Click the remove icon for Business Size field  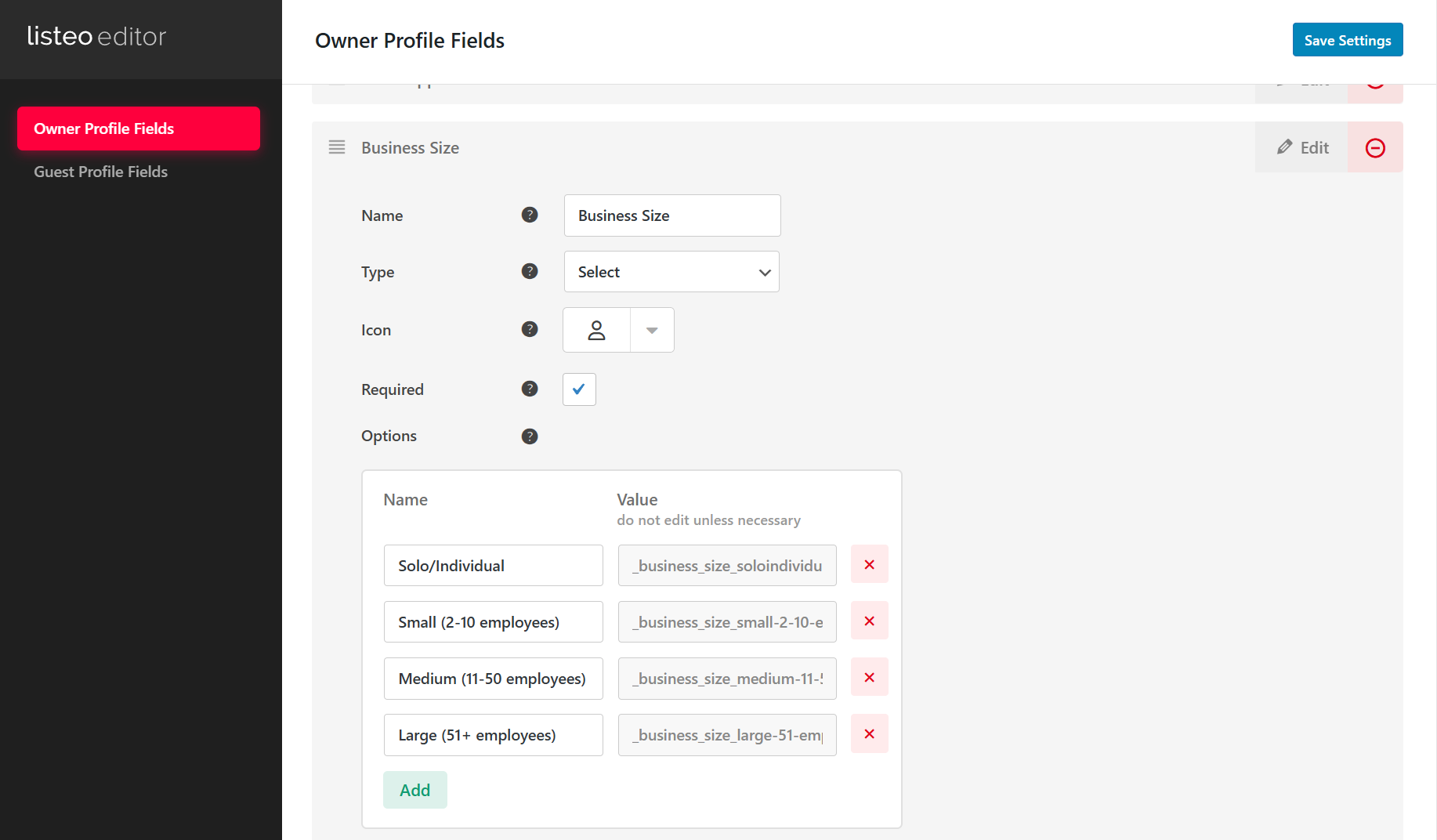1375,147
